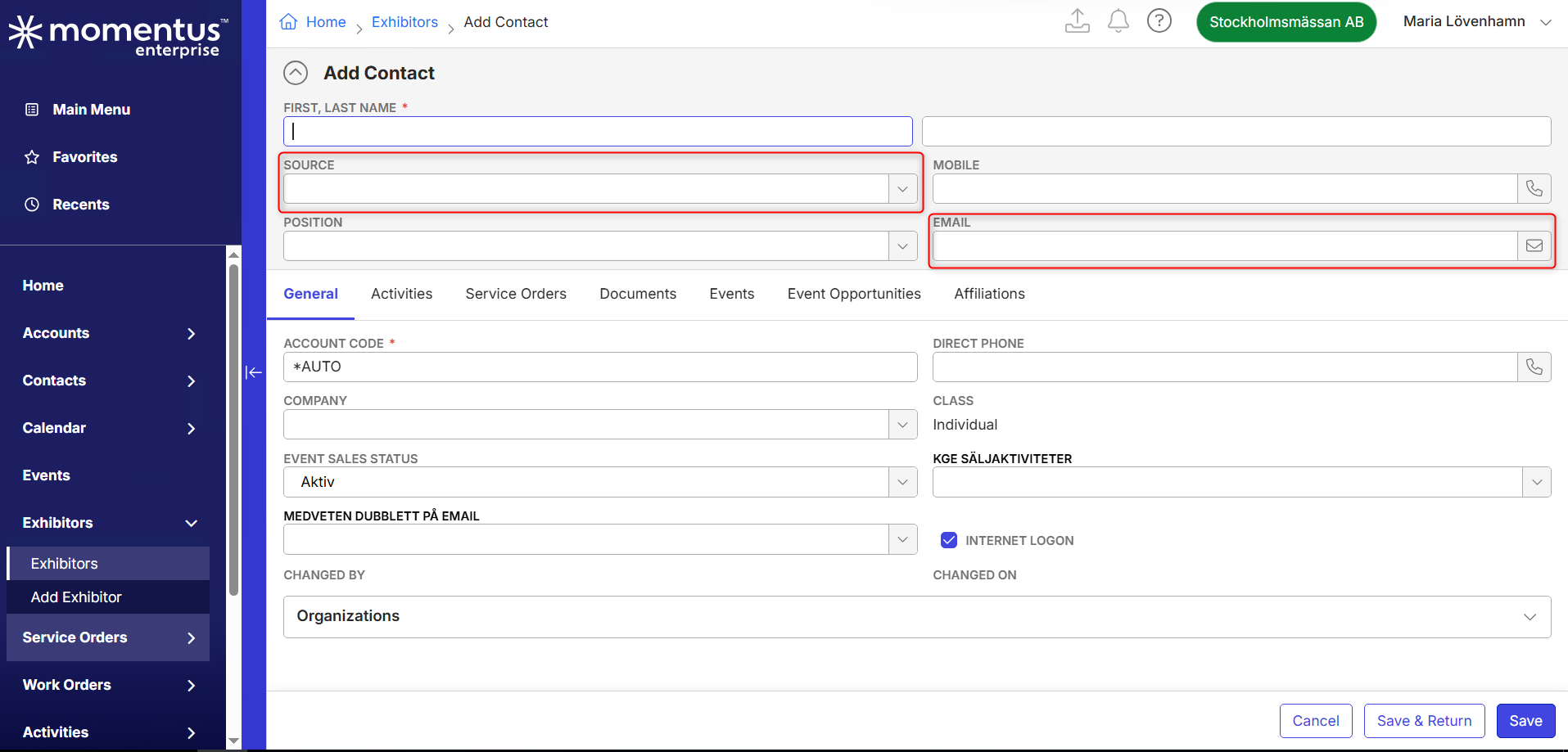Viewport: 1568px width, 752px height.
Task: Switch to the Events tab
Action: pos(732,294)
